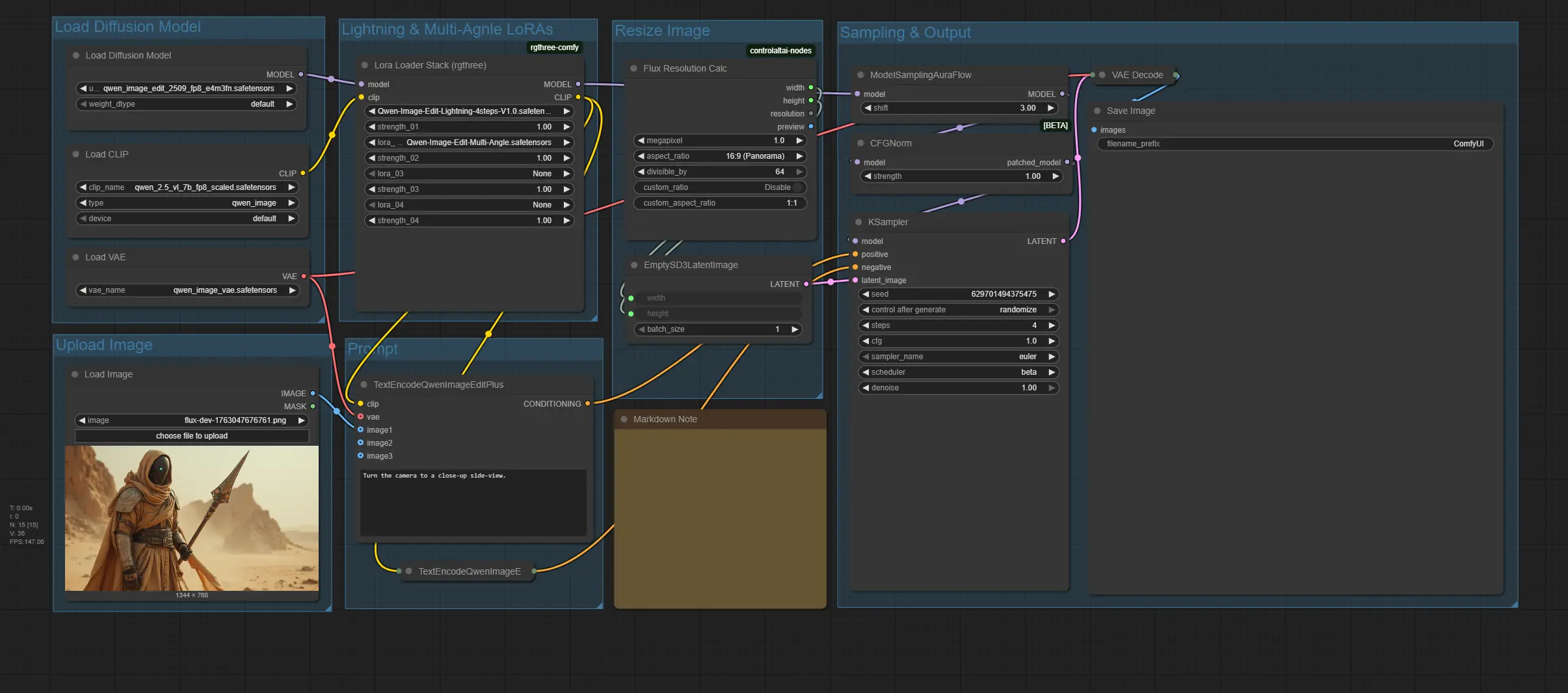Open the sampler_name dropdown showing euler
The width and height of the screenshot is (1568, 693).
(958, 357)
